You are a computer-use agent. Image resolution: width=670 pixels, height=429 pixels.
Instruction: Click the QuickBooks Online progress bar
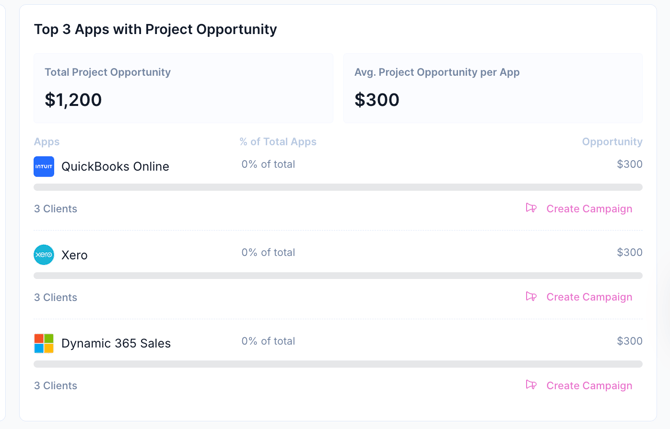pyautogui.click(x=338, y=187)
